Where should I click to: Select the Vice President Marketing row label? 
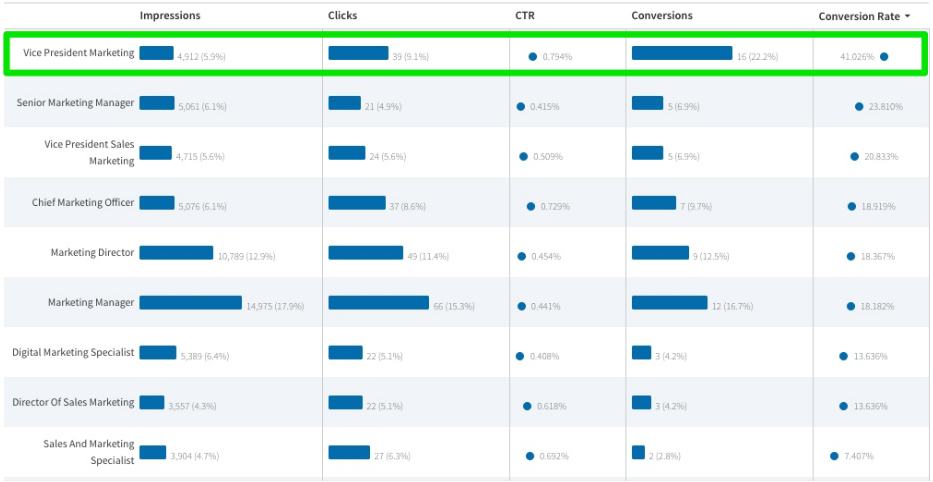(79, 53)
